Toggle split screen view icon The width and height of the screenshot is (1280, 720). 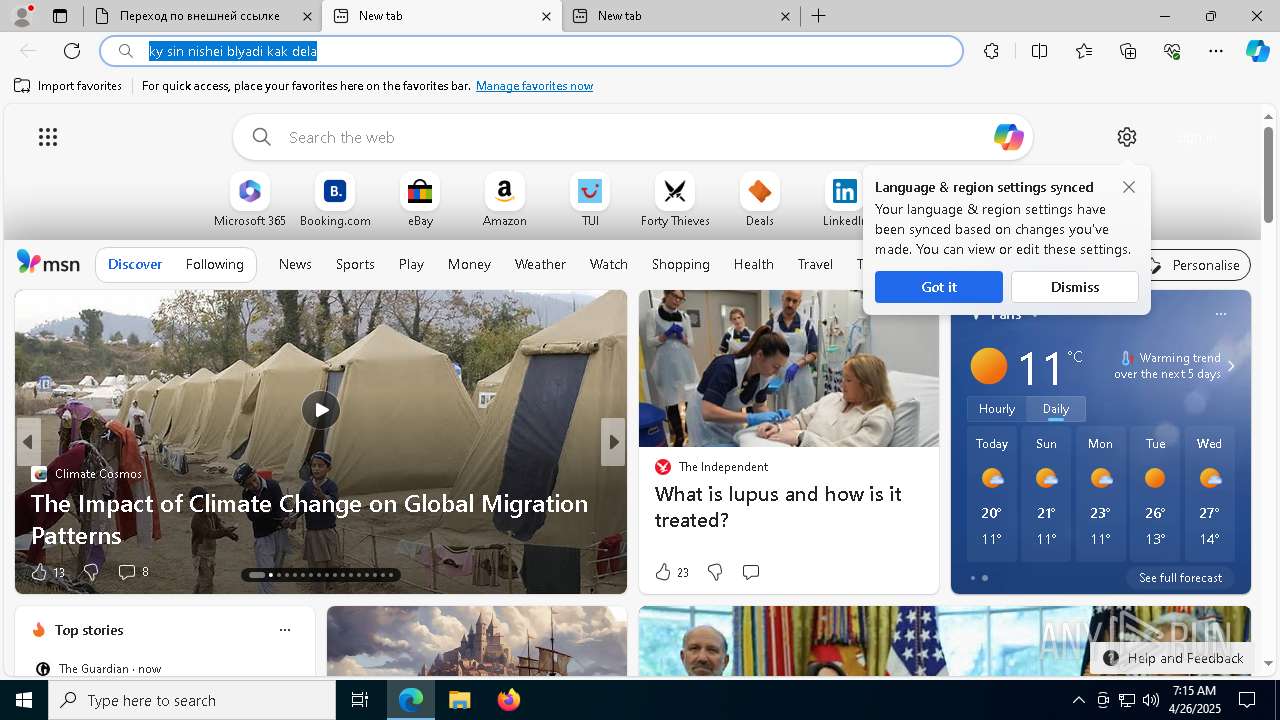click(1039, 51)
